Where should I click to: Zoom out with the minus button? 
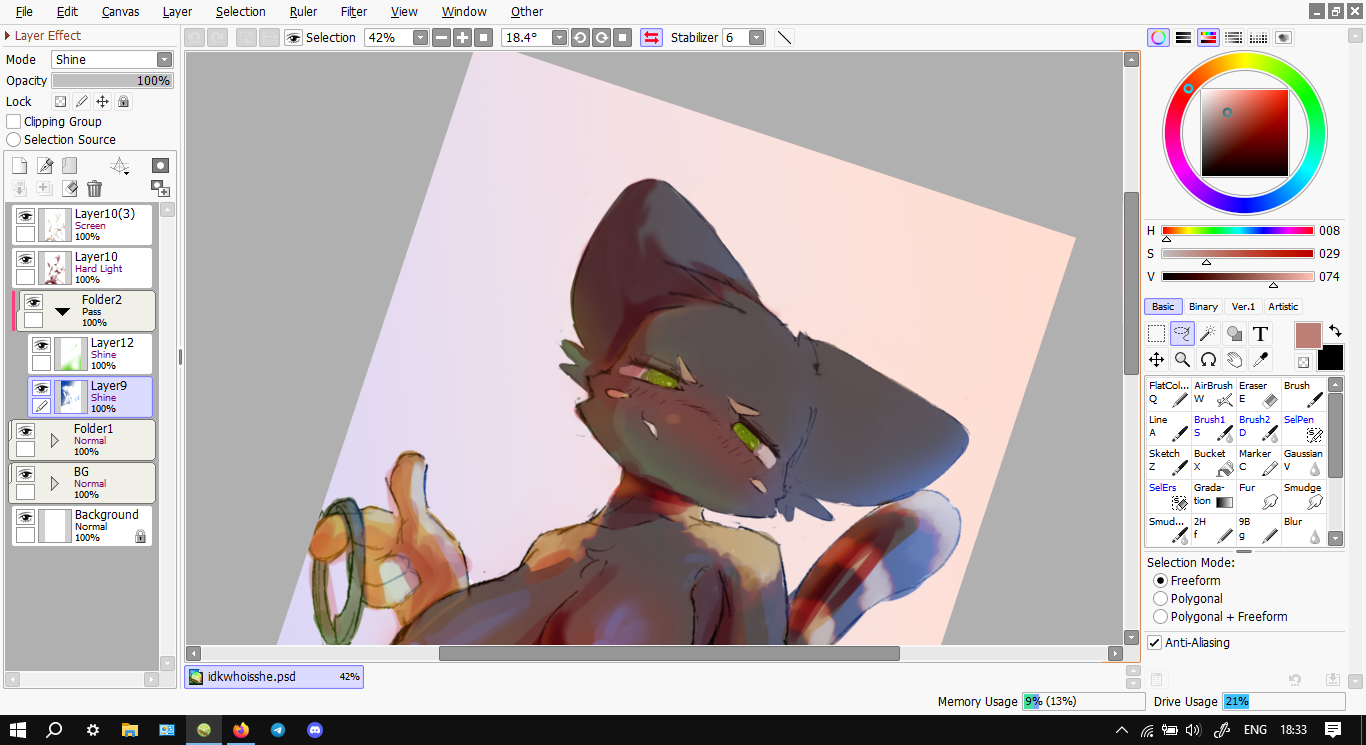[x=441, y=37]
